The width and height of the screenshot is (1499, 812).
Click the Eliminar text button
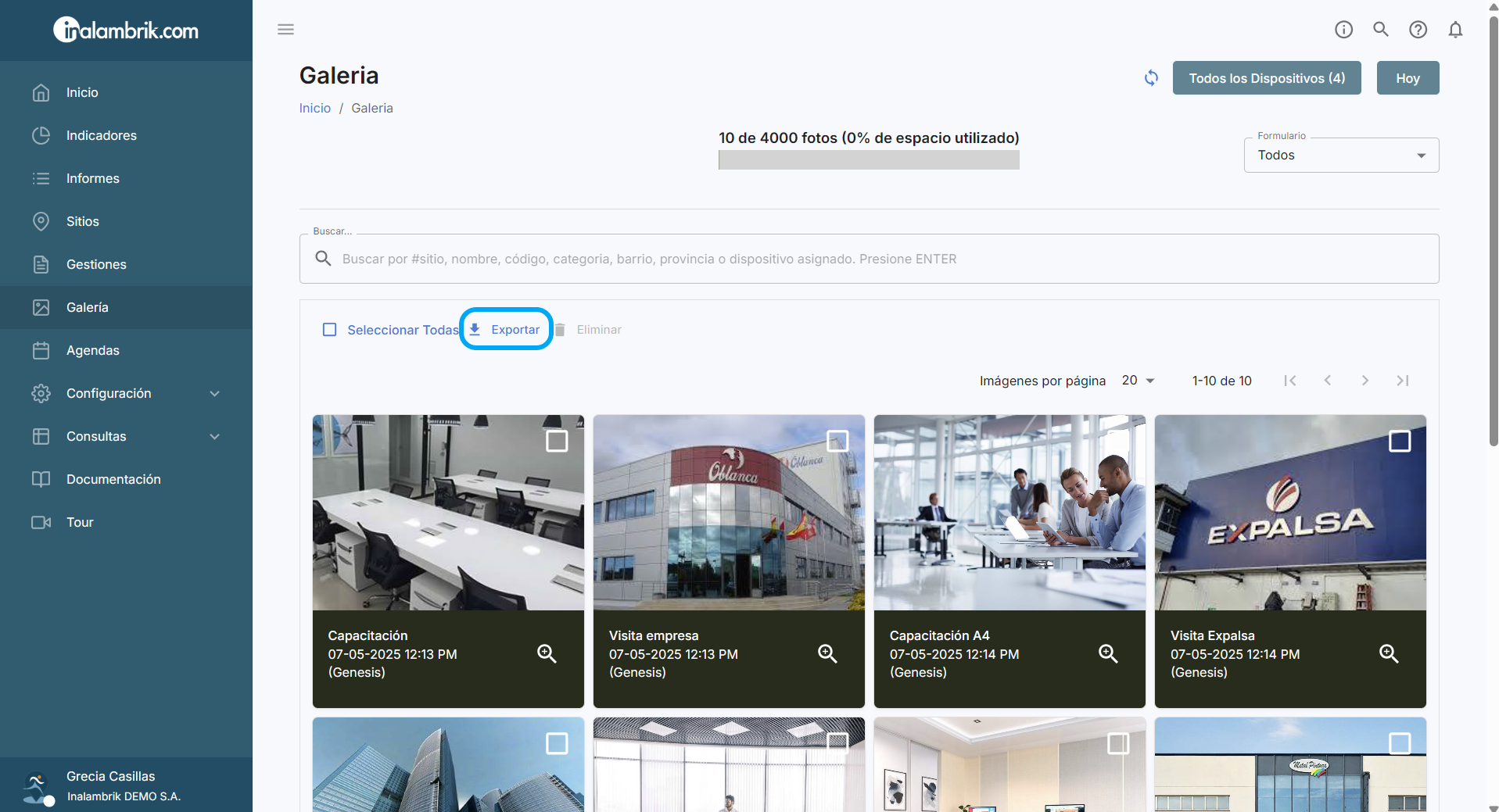[x=599, y=330]
